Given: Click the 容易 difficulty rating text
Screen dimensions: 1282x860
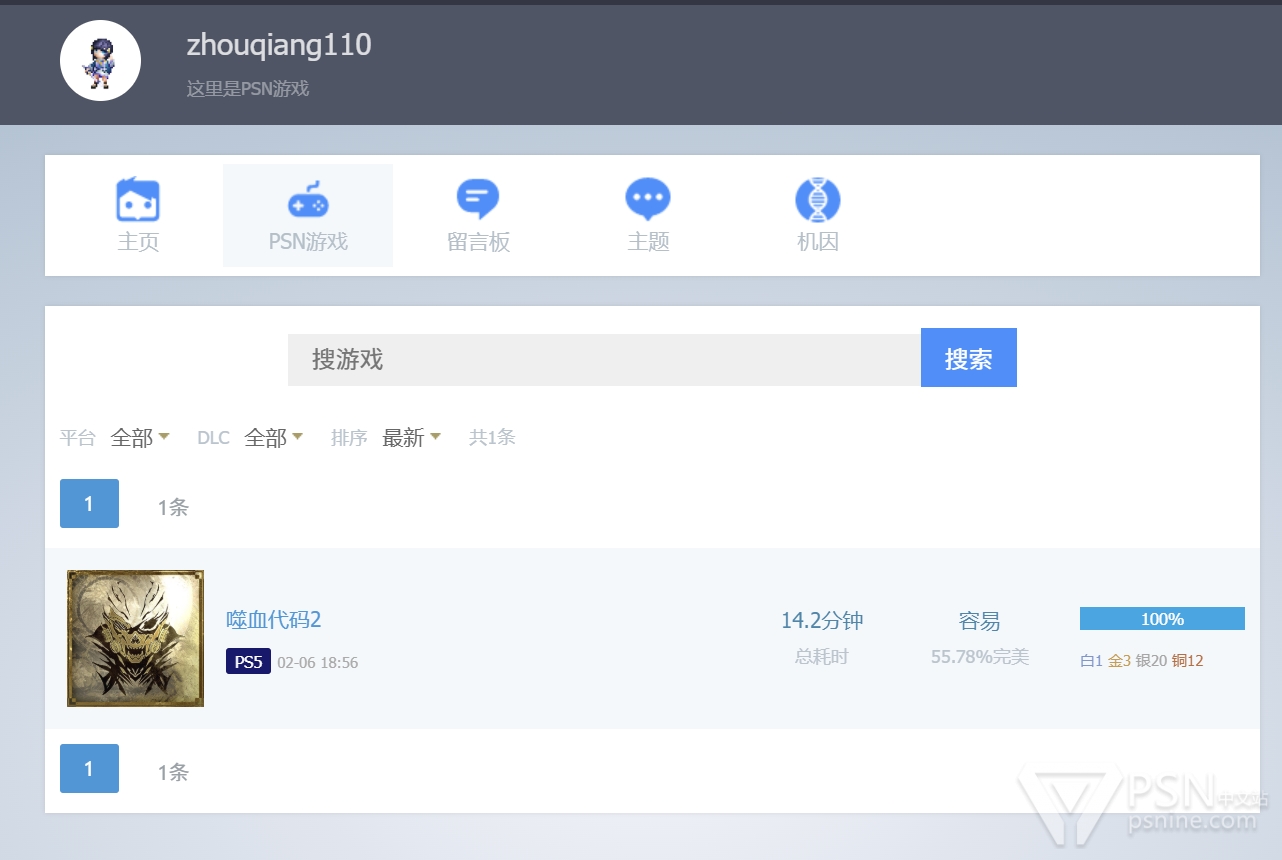Looking at the screenshot, I should (979, 621).
